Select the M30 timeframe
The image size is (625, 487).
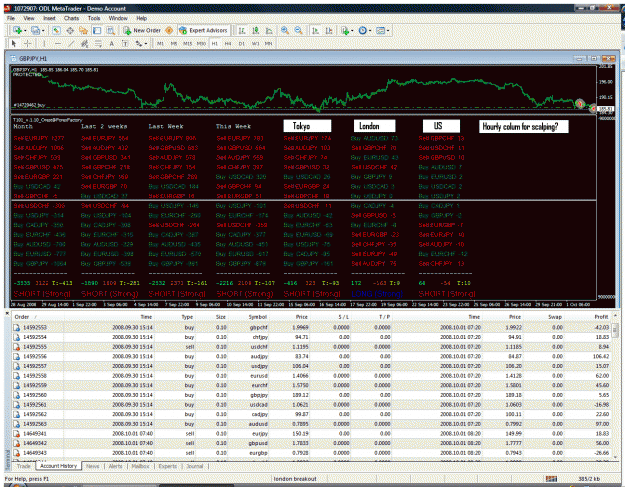[x=201, y=43]
